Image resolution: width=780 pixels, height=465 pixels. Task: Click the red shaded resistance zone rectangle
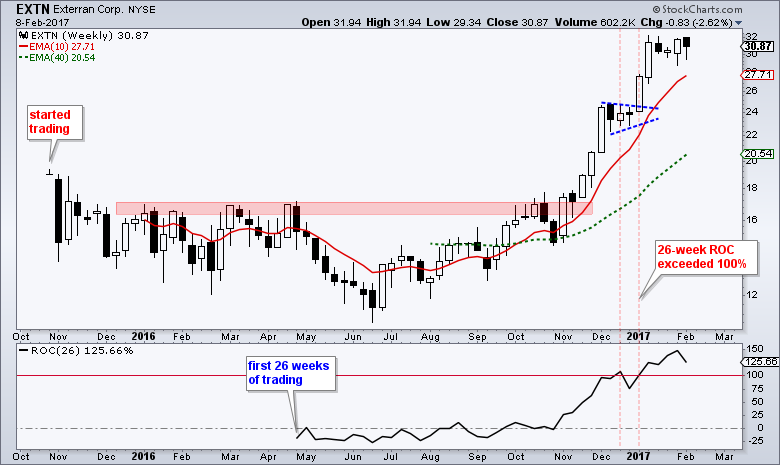coord(354,208)
